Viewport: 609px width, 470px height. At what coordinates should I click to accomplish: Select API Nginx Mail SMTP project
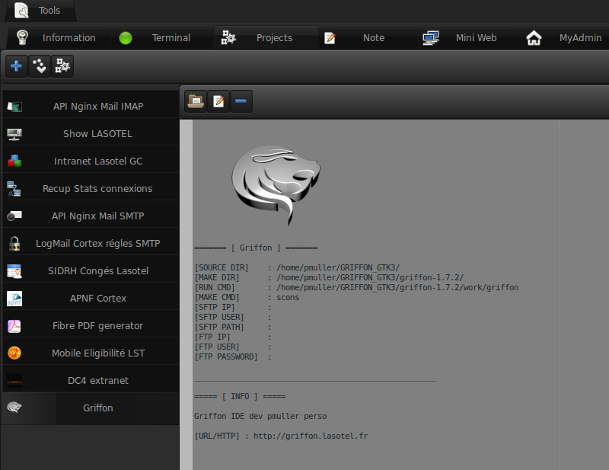click(x=91, y=216)
